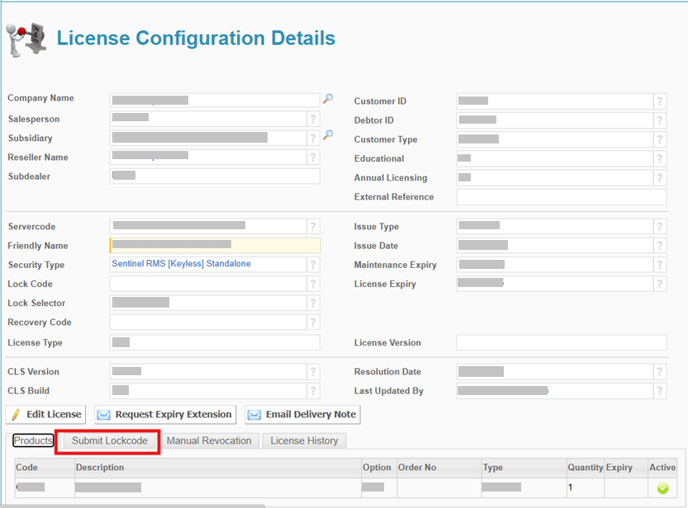Click the help icon beside Recovery Code
The width and height of the screenshot is (688, 508).
tap(313, 322)
